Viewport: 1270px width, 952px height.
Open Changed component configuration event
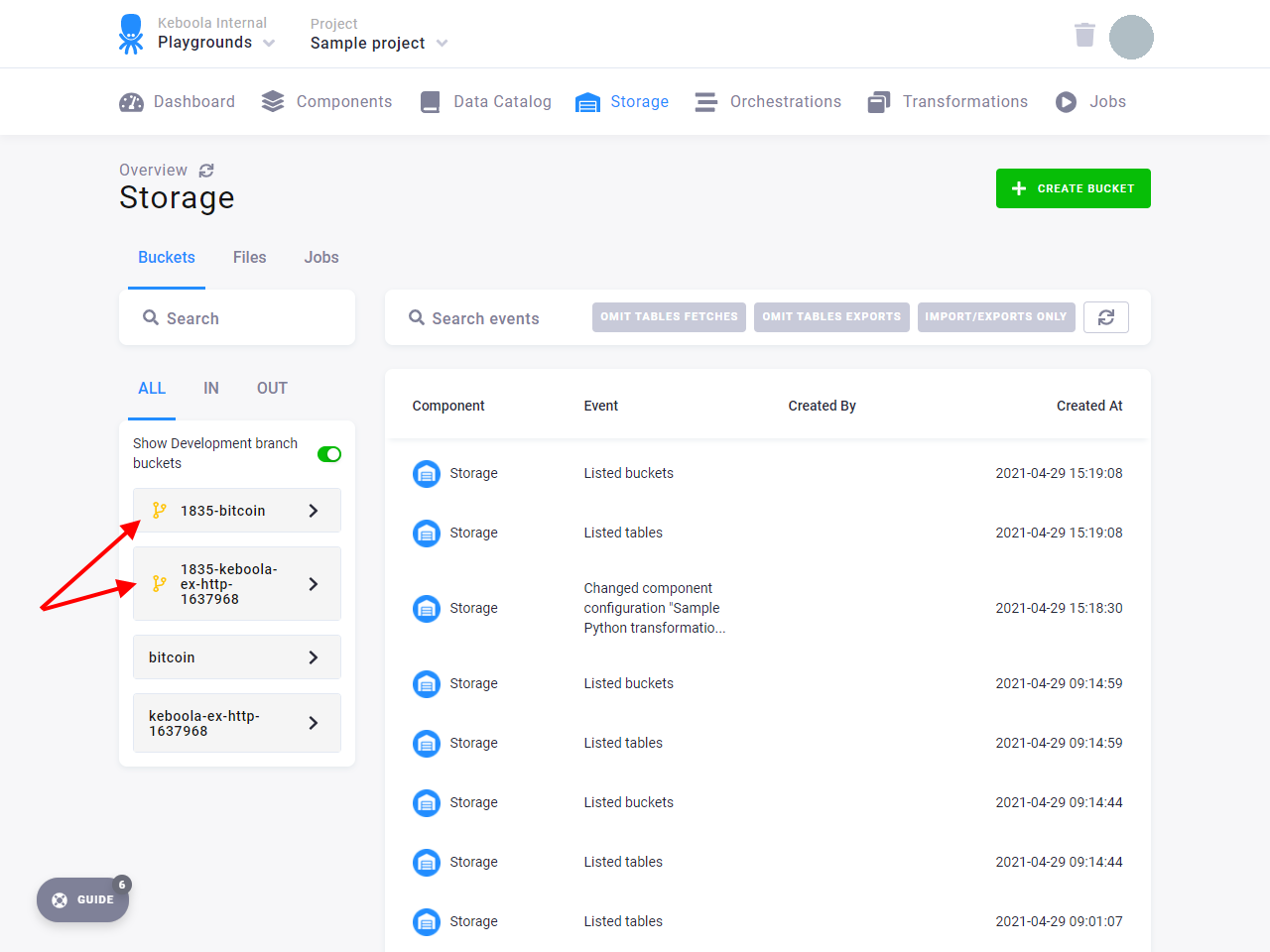pos(655,608)
